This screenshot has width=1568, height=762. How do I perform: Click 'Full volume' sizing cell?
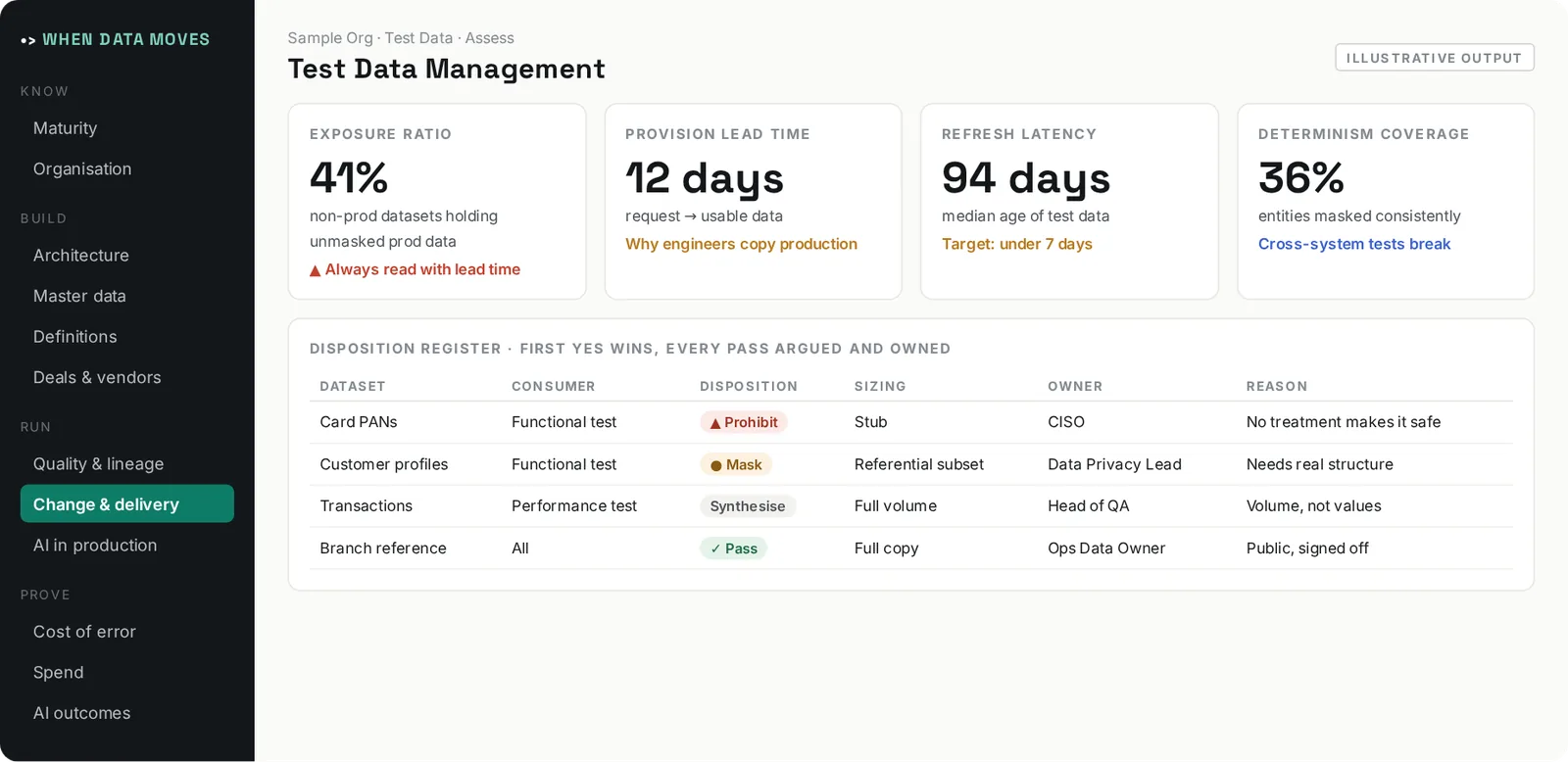896,506
